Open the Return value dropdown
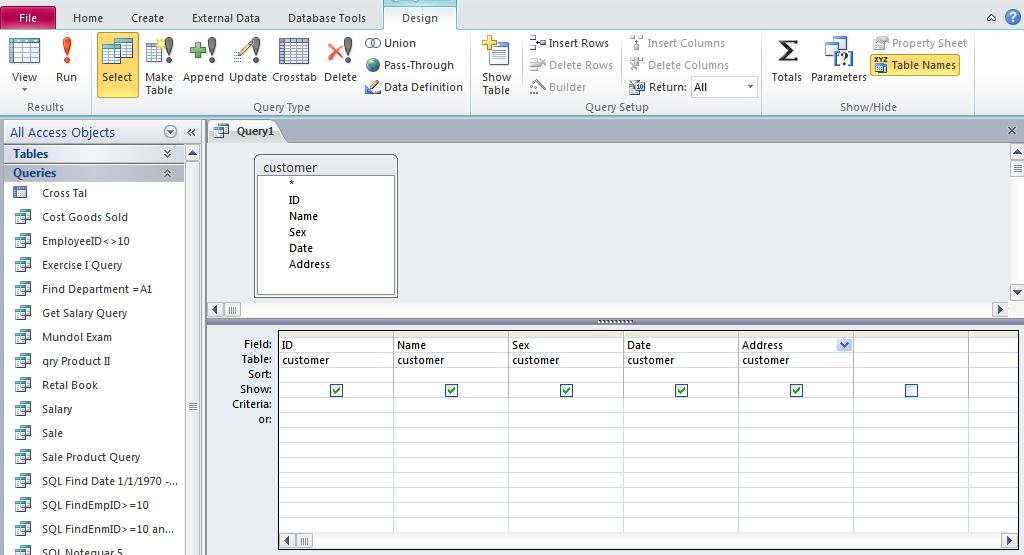This screenshot has width=1024, height=555. (x=750, y=87)
